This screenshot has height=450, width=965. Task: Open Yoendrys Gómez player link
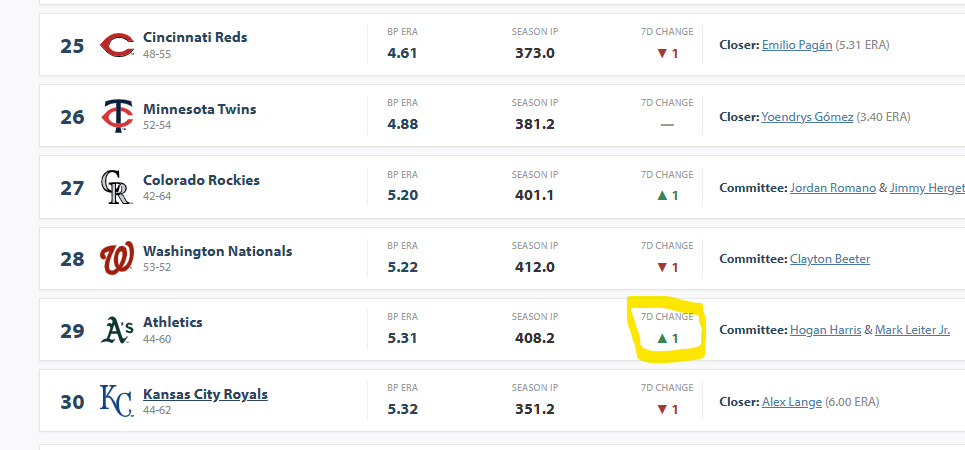coord(807,116)
